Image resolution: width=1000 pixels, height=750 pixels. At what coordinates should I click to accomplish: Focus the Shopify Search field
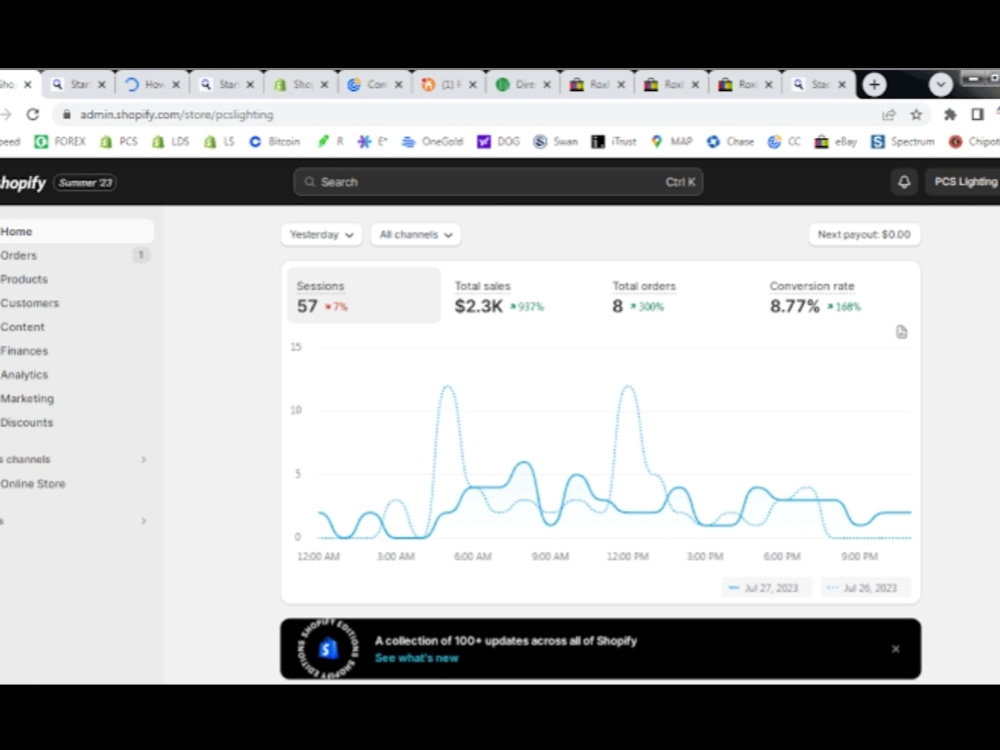click(498, 182)
